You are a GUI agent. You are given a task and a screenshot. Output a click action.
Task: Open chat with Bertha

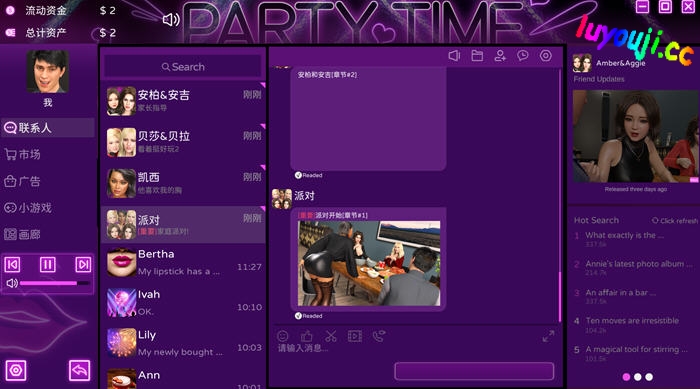(x=183, y=262)
